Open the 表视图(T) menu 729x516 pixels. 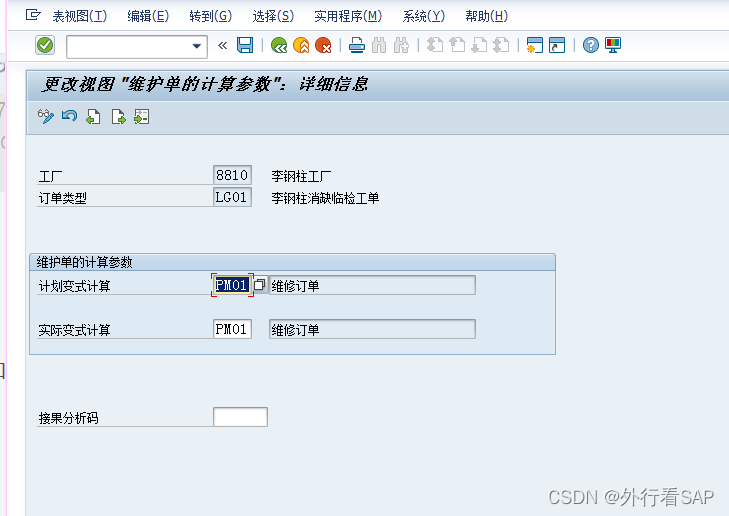point(80,16)
